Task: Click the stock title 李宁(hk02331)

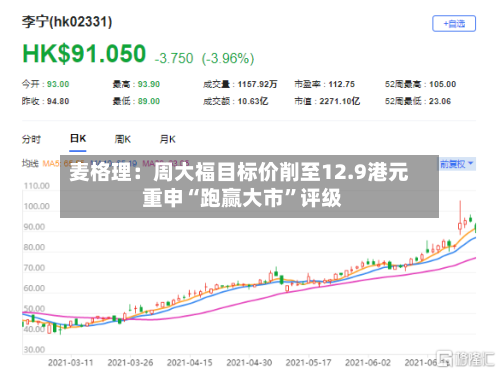Action: tap(67, 22)
